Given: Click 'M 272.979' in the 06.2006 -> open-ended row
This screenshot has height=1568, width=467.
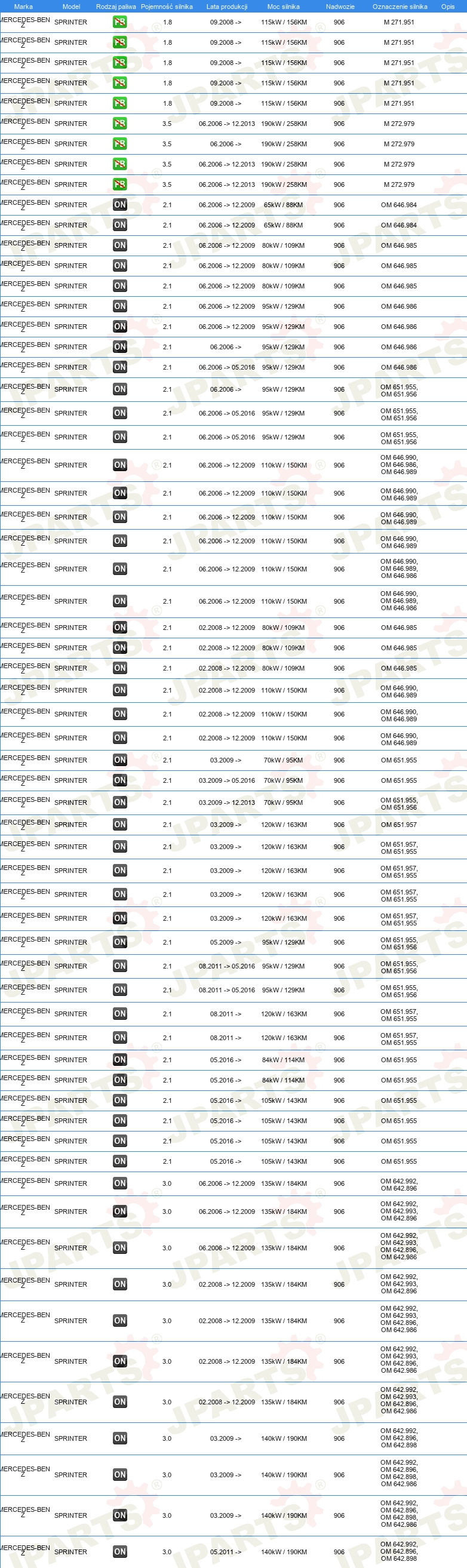Looking at the screenshot, I should (x=400, y=144).
